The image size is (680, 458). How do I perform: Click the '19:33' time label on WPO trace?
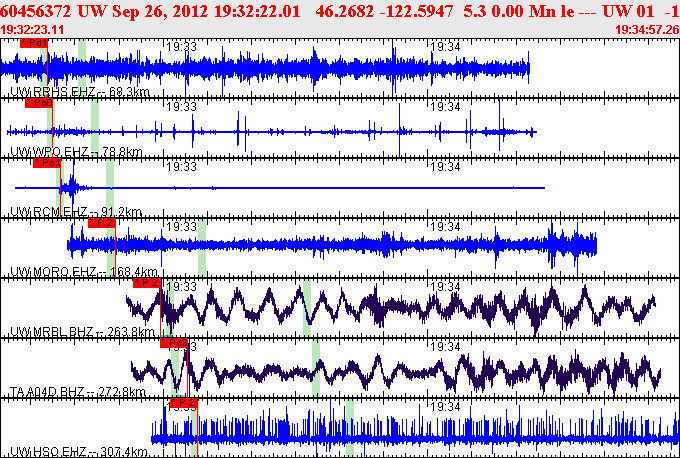[x=182, y=106]
